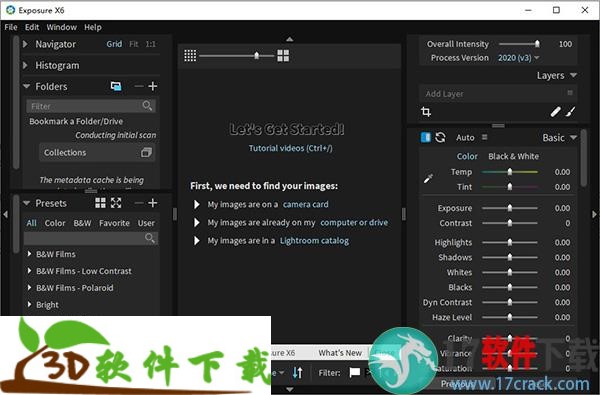This screenshot has height=395, width=600.
Task: Switch to B&W presets tab
Action: pos(82,223)
